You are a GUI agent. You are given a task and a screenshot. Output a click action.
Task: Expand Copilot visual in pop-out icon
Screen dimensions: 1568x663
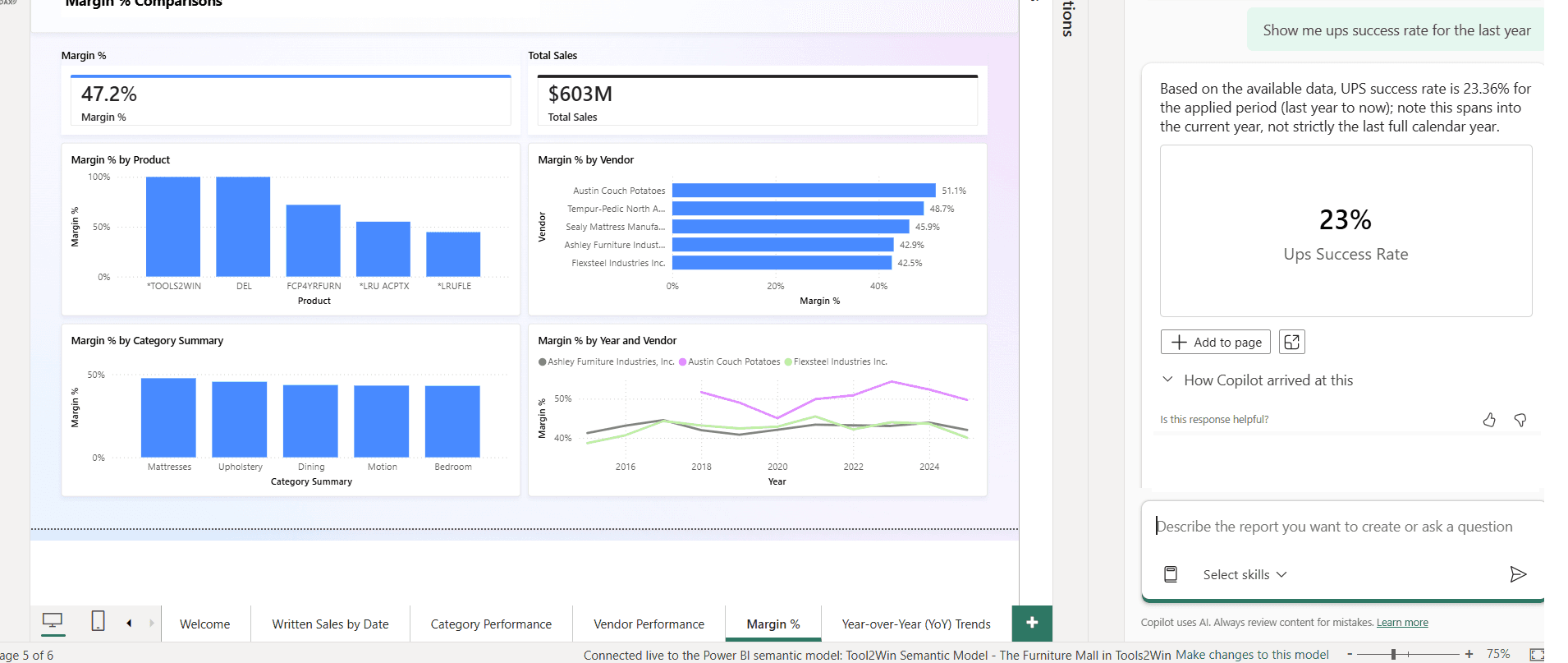1291,342
